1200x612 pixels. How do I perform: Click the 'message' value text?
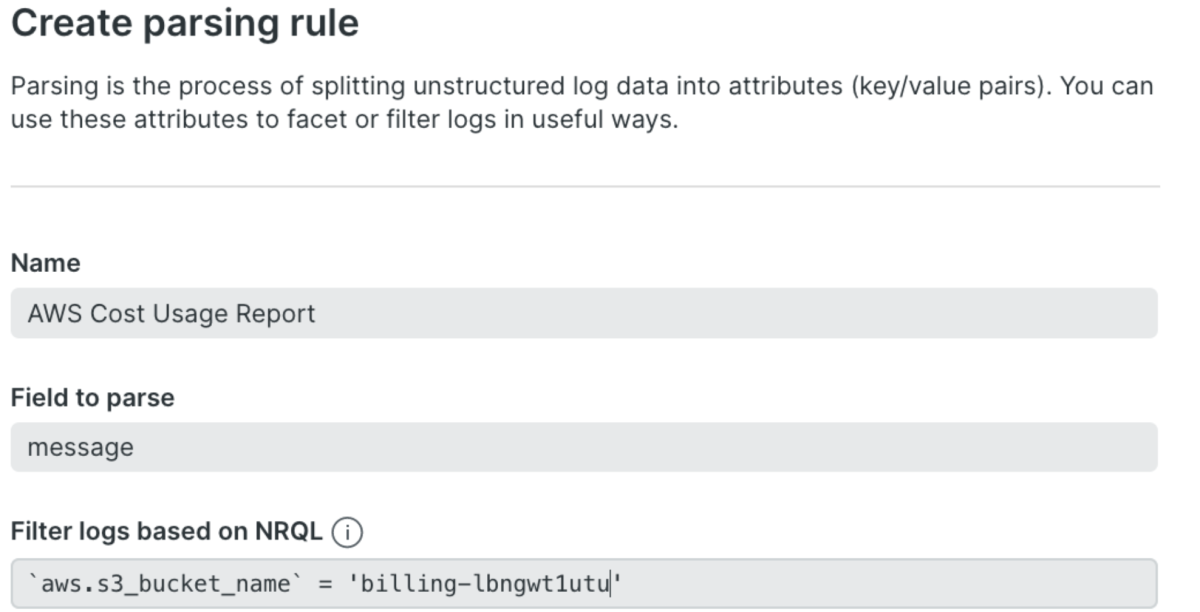point(80,447)
